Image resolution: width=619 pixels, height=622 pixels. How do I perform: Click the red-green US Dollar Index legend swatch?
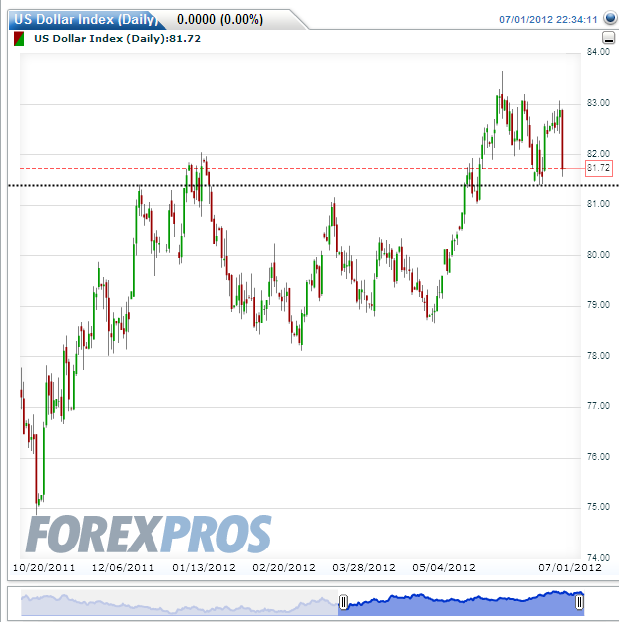pos(19,39)
